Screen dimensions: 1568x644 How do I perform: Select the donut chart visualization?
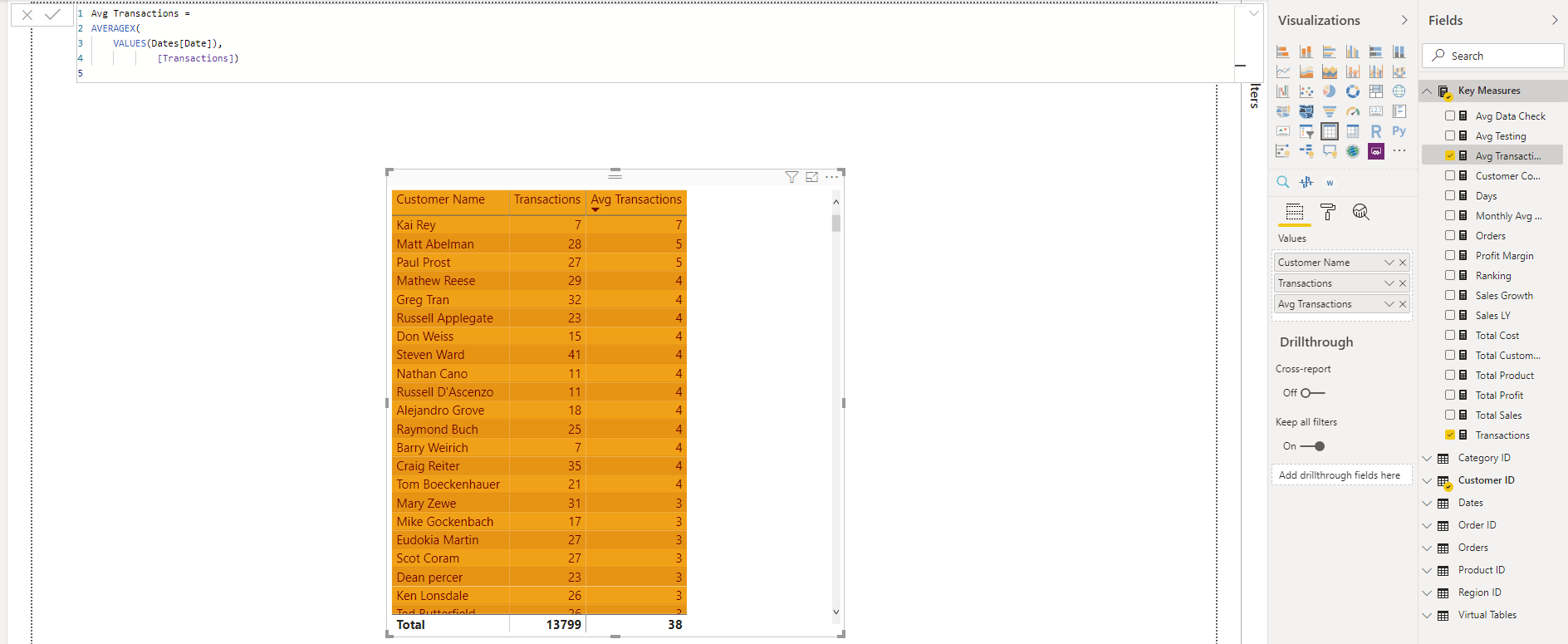tap(1353, 91)
